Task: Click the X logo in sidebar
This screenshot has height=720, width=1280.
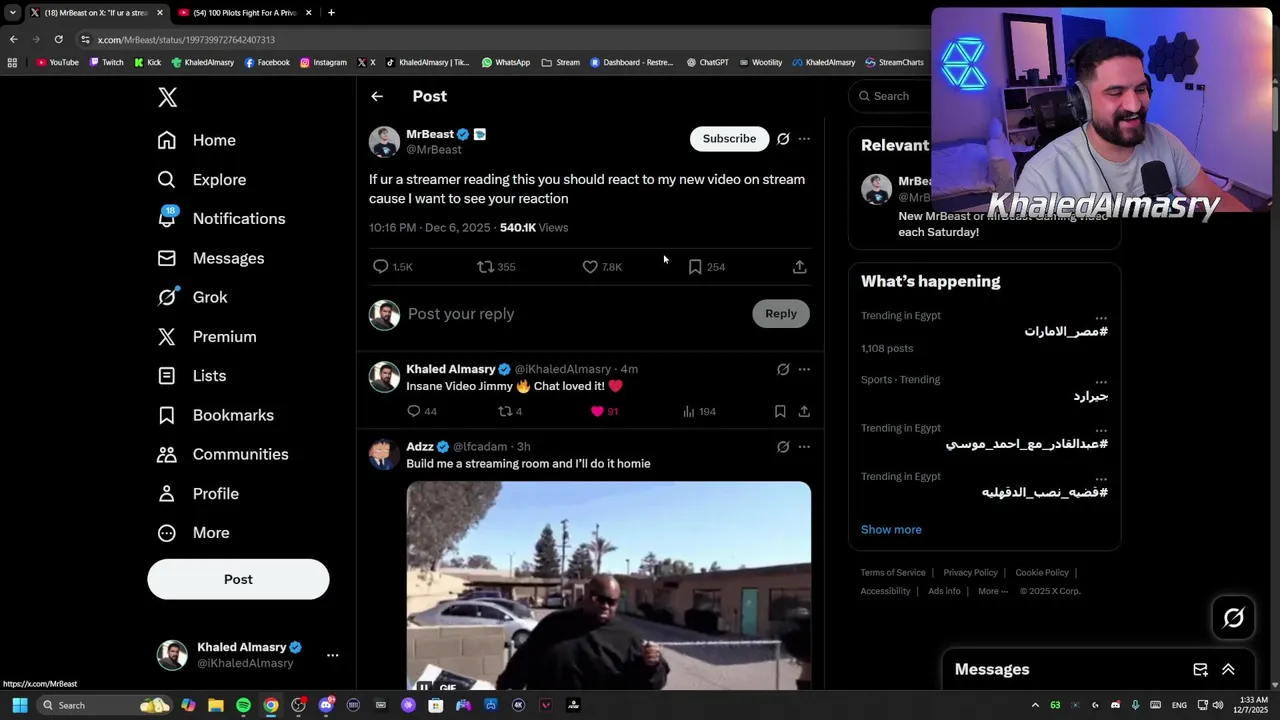Action: (x=168, y=97)
